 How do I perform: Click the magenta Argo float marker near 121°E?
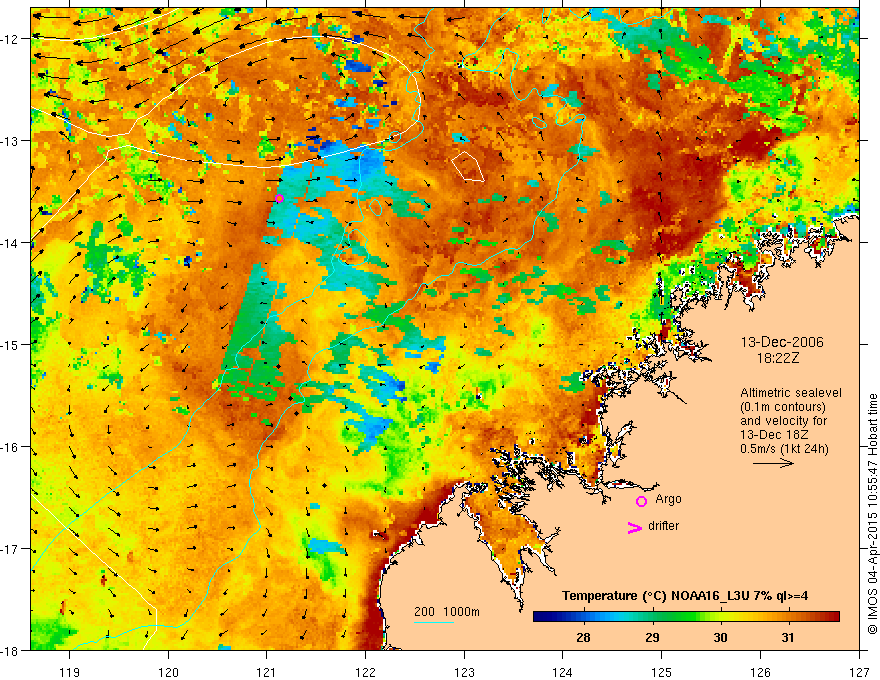point(279,199)
